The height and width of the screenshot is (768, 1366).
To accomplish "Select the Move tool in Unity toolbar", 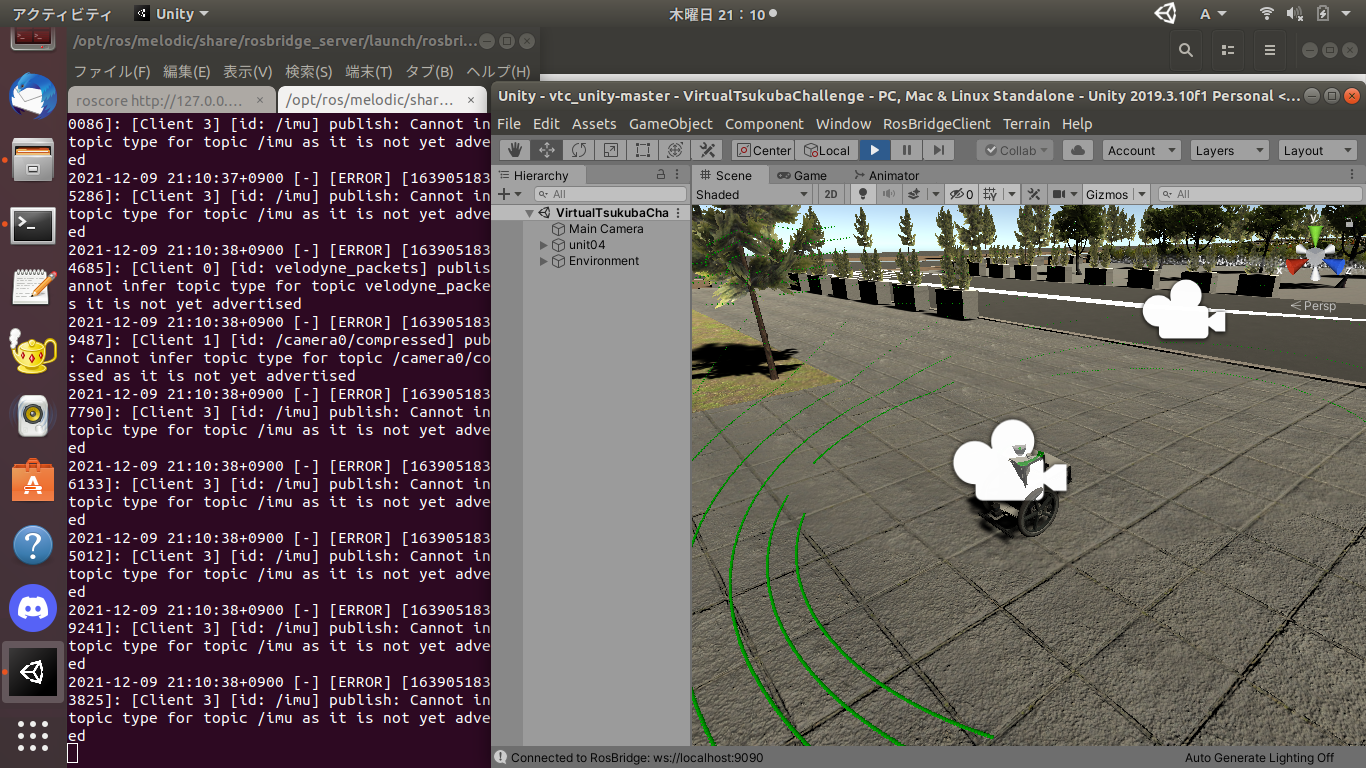I will point(547,150).
